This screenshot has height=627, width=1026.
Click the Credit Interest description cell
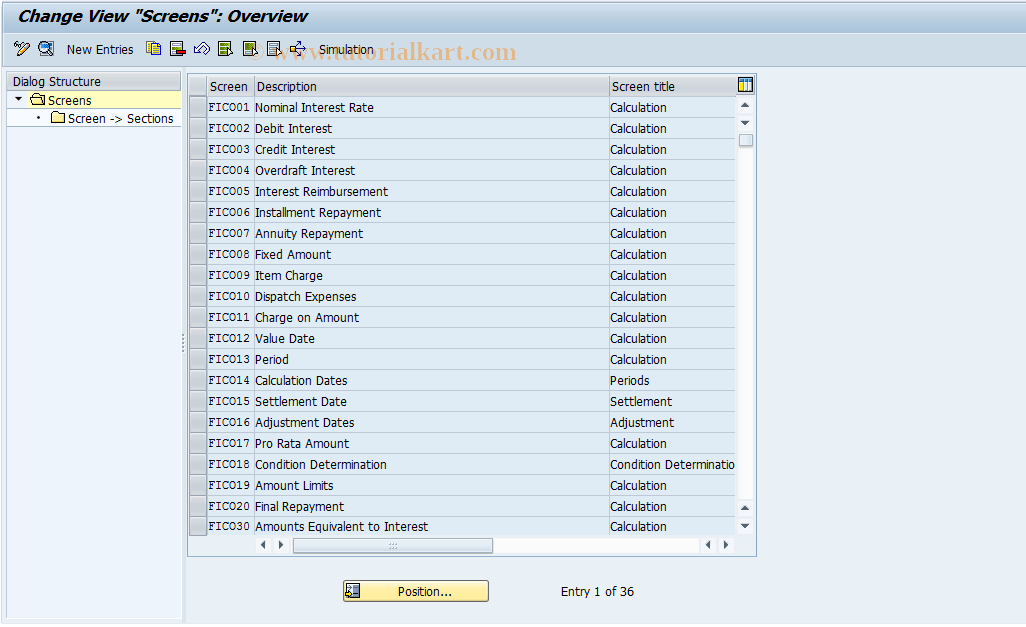(431, 149)
